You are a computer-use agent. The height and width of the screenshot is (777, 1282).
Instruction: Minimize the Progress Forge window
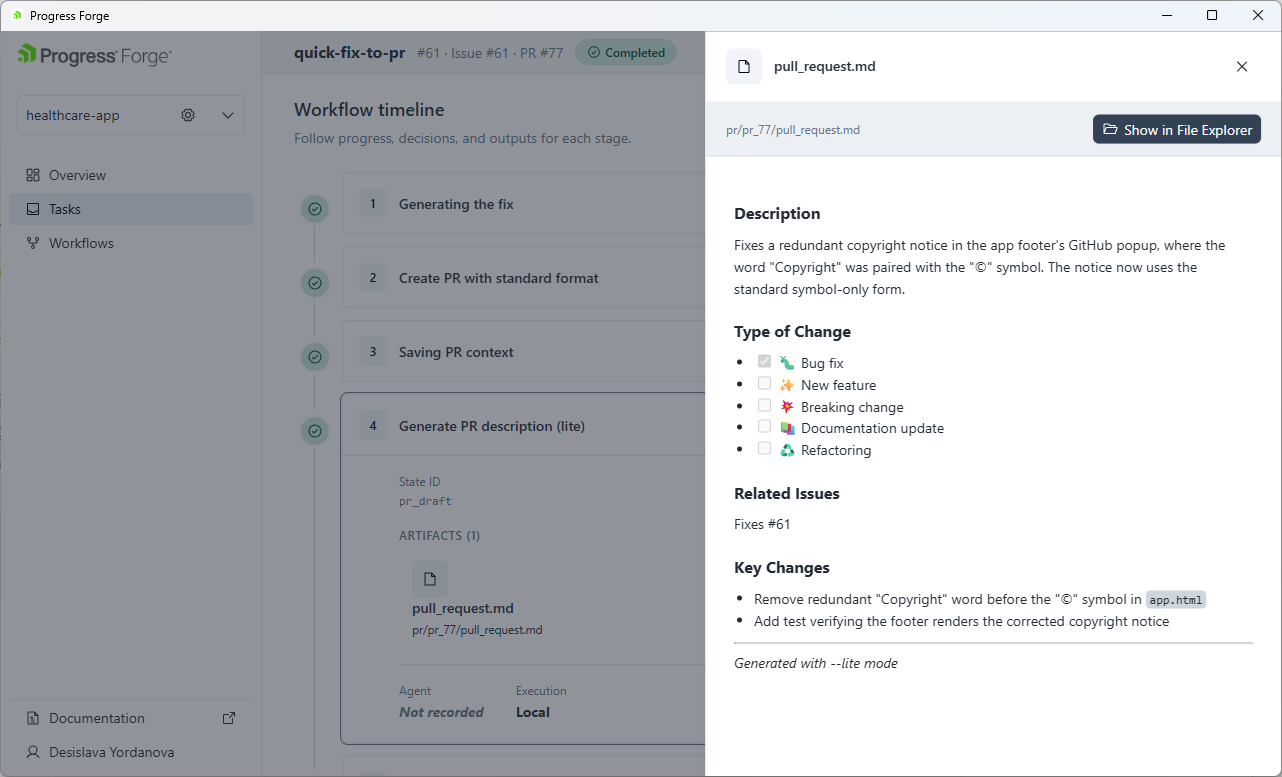pos(1166,15)
